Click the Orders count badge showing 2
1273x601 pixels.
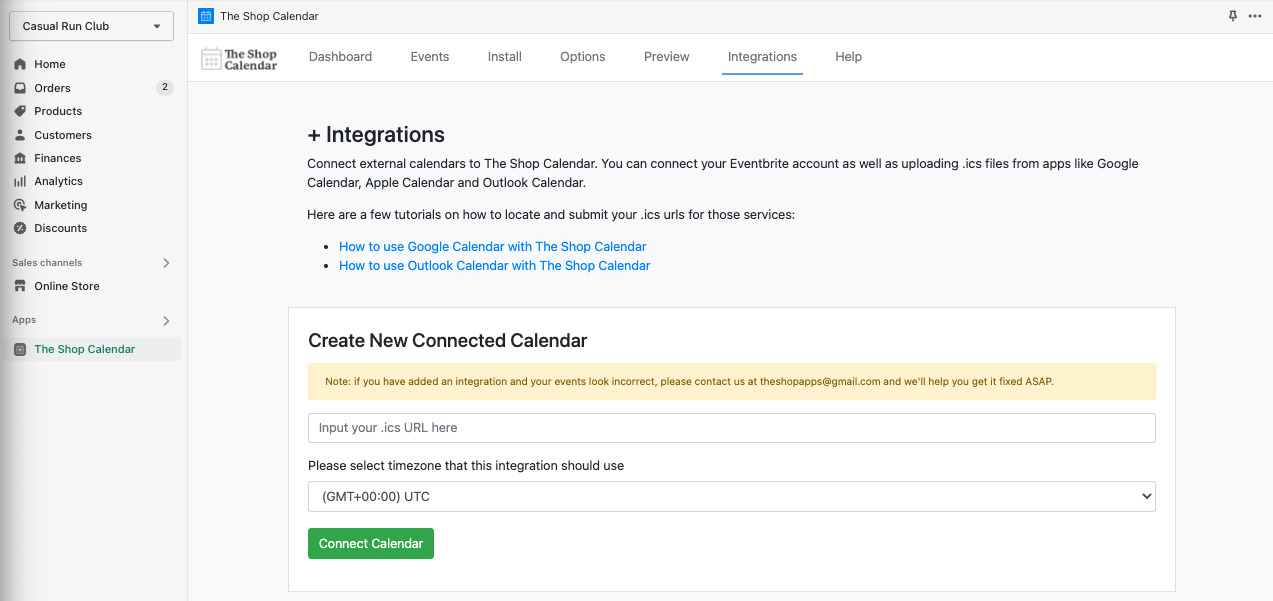click(x=164, y=88)
